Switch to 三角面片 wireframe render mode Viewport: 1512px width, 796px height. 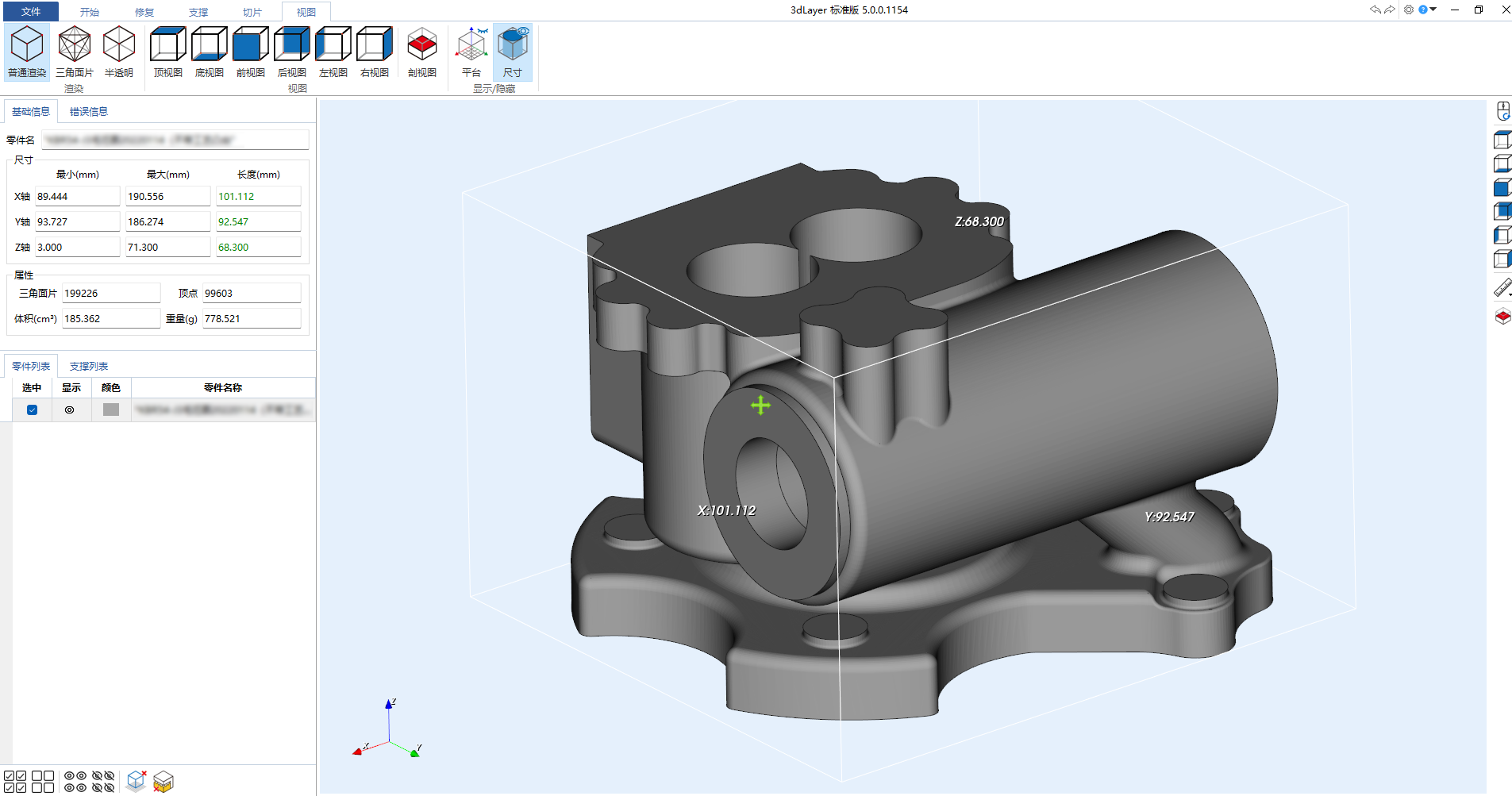click(75, 52)
